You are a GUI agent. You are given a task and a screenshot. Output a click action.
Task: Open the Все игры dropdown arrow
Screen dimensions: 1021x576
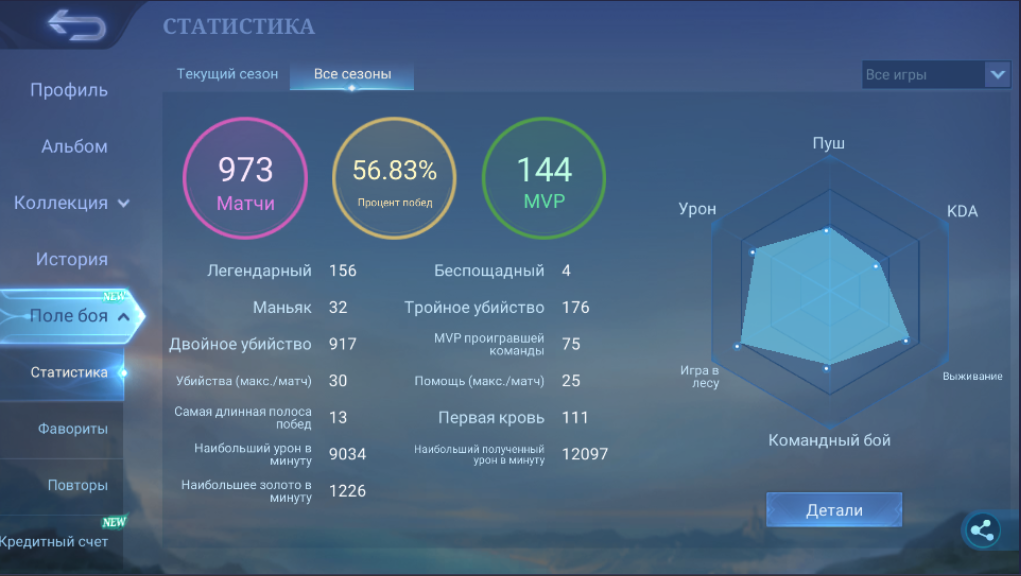click(998, 75)
